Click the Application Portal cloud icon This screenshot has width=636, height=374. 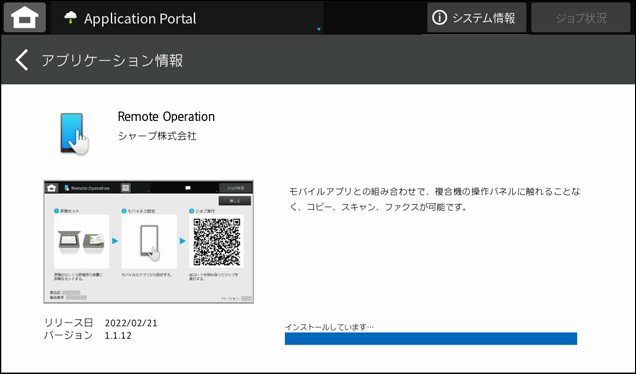(71, 18)
